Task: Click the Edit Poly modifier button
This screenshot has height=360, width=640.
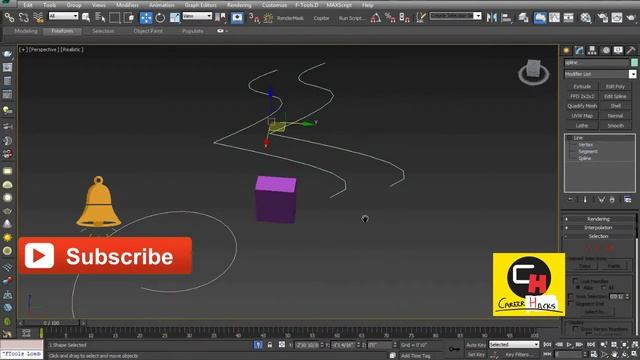Action: point(616,86)
